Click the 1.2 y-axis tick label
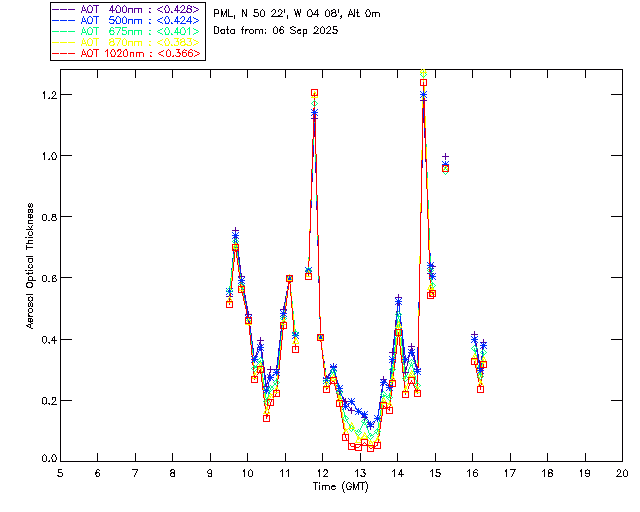640x512 pixels. click(x=45, y=95)
